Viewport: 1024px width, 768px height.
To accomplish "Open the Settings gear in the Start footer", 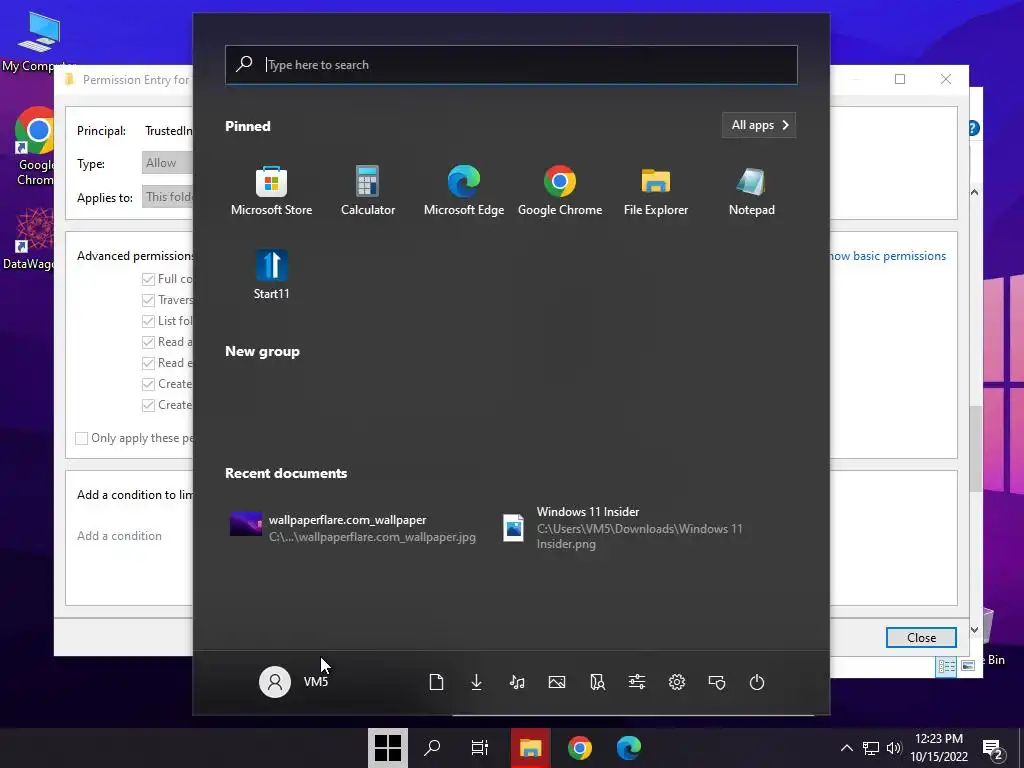I will (x=677, y=682).
